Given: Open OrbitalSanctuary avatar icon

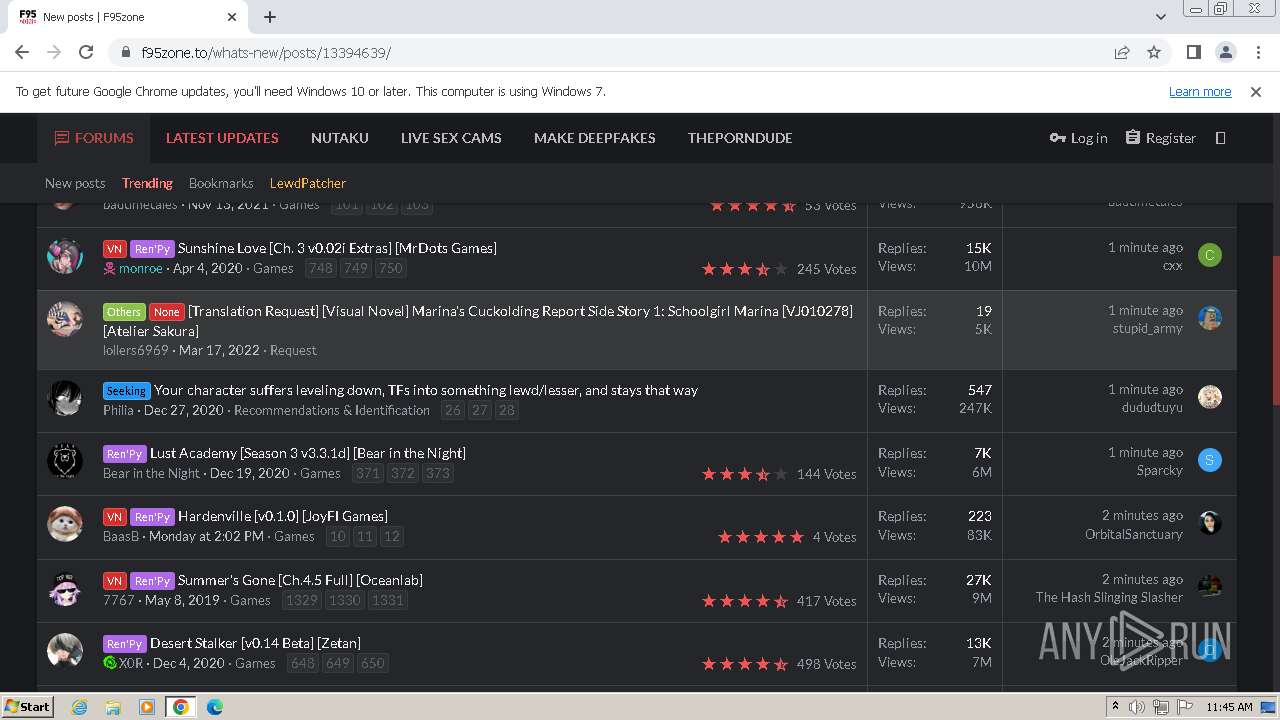Looking at the screenshot, I should click(x=1210, y=523).
